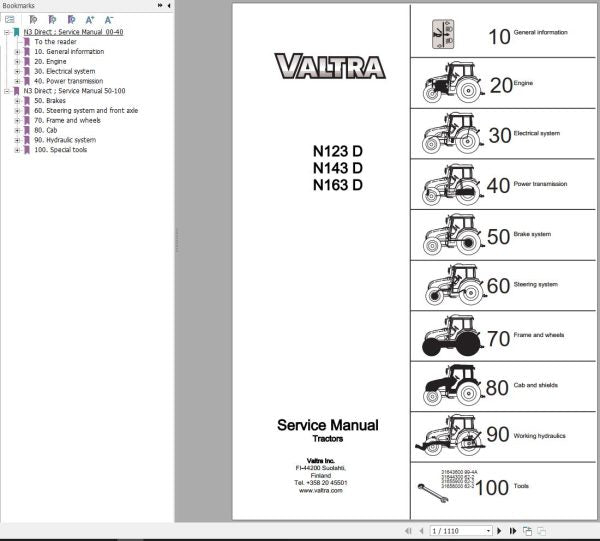Image resolution: width=600 pixels, height=541 pixels.
Task: Decrease bookmark text size with A-
Action: pos(107,19)
